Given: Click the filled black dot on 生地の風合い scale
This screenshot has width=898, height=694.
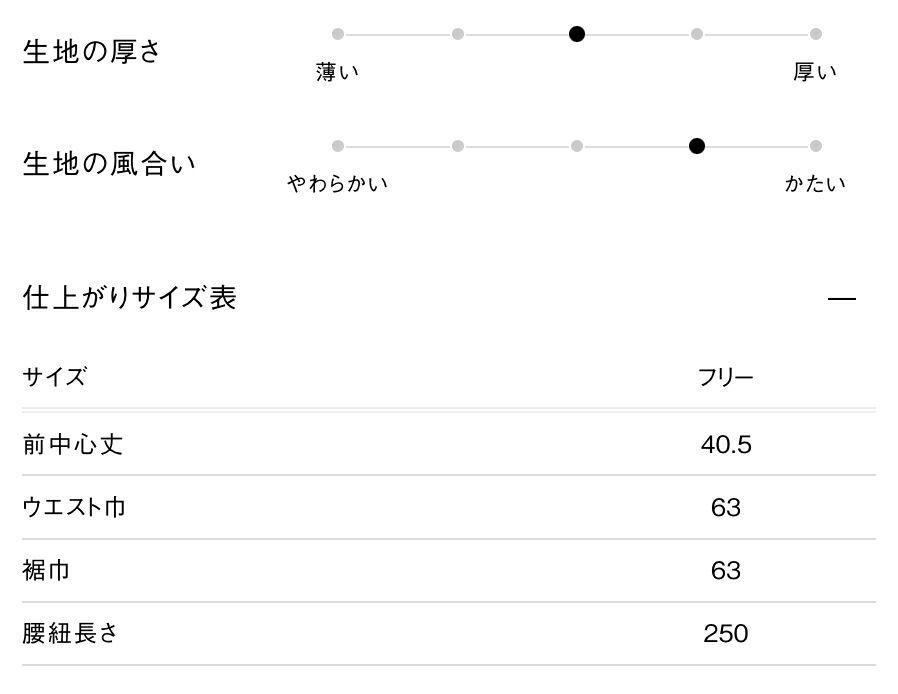Looking at the screenshot, I should pyautogui.click(x=697, y=146).
